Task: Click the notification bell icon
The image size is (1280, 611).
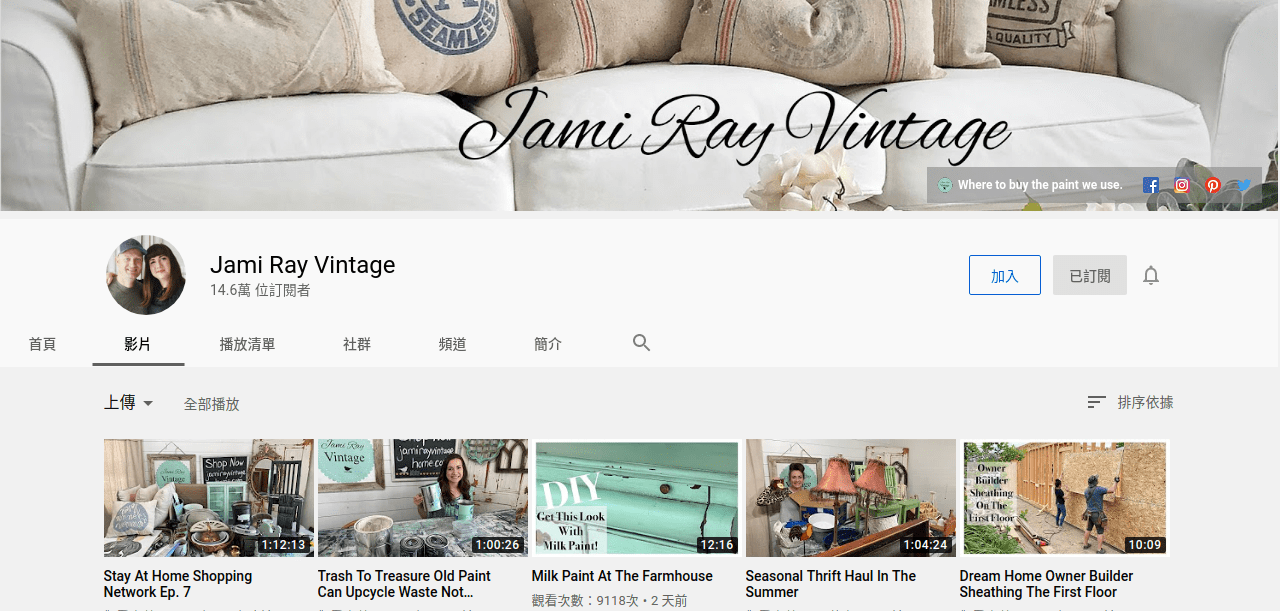Action: (1151, 275)
